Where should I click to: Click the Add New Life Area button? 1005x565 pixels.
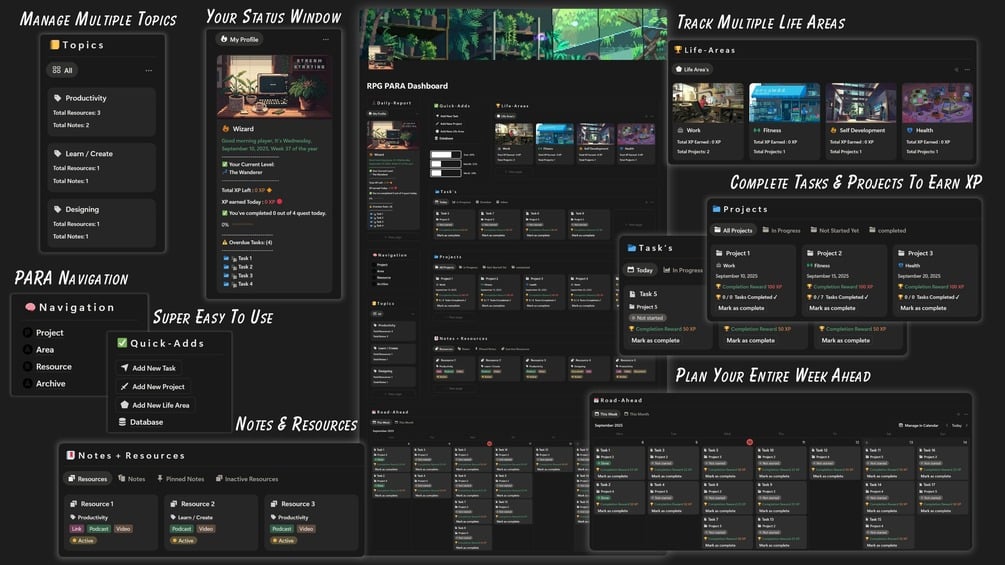156,405
